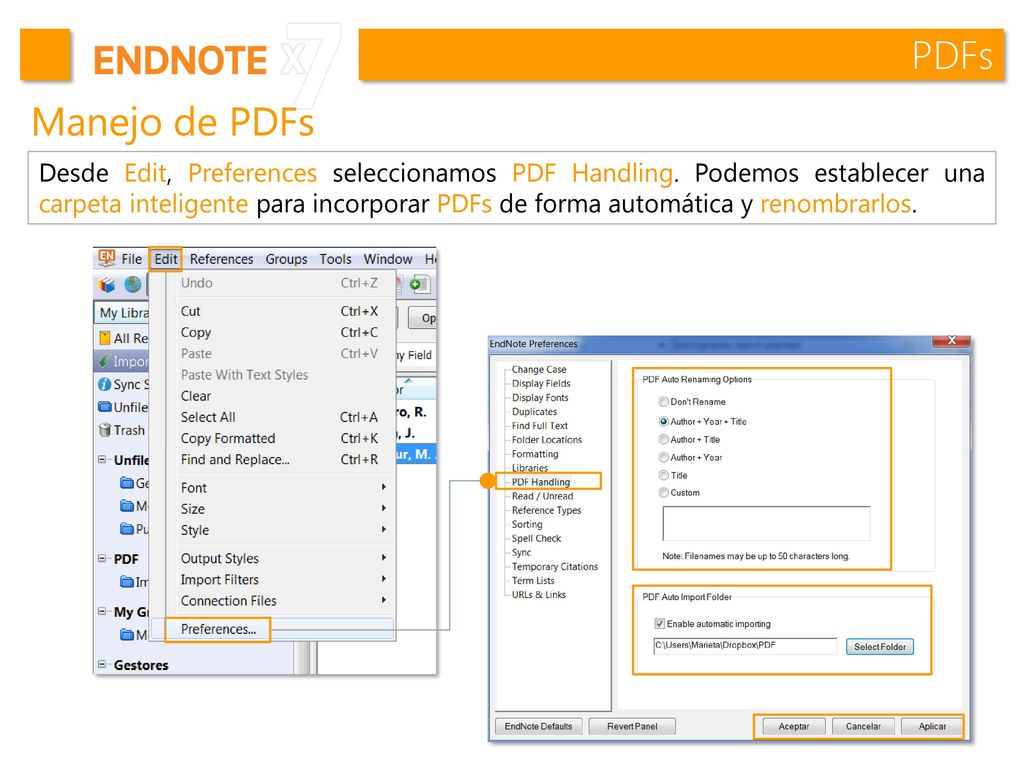Open the Tools menu
This screenshot has height=768, width=1024.
(335, 259)
